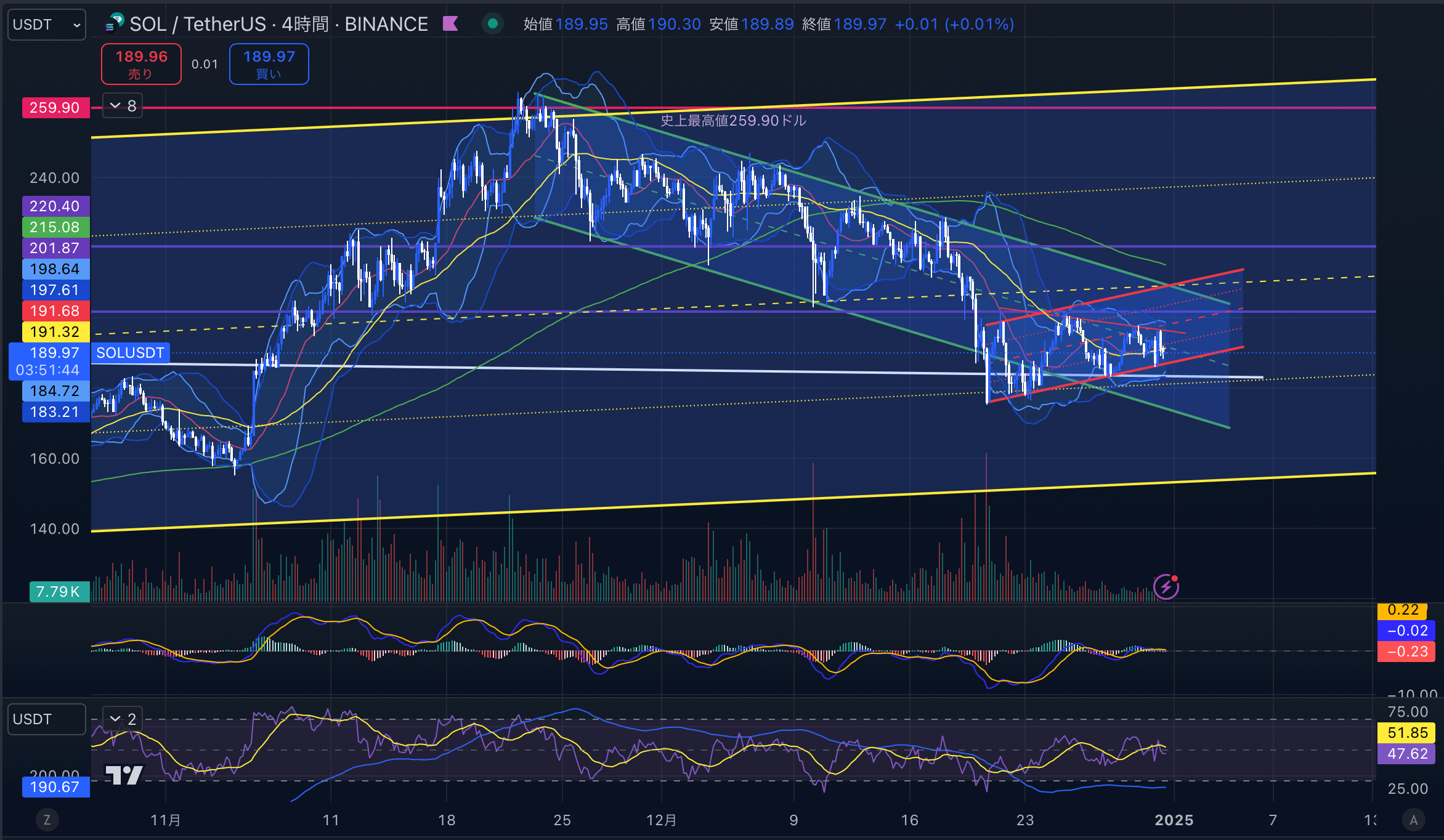Click the green market status dot
Screen dimensions: 1444x840
click(492, 24)
